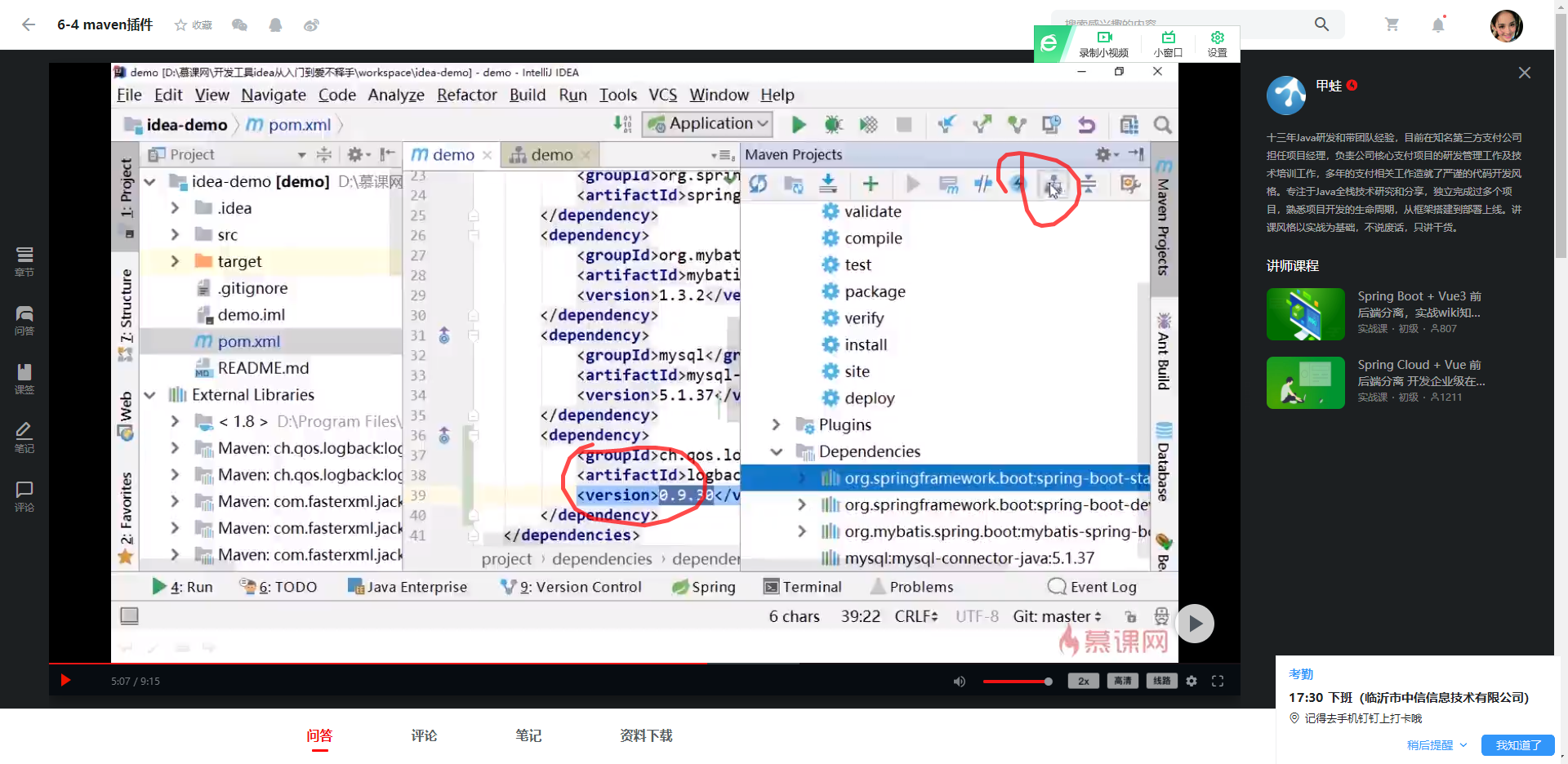
Task: Click Collapse All icon in Maven toolbar
Action: 1089,184
